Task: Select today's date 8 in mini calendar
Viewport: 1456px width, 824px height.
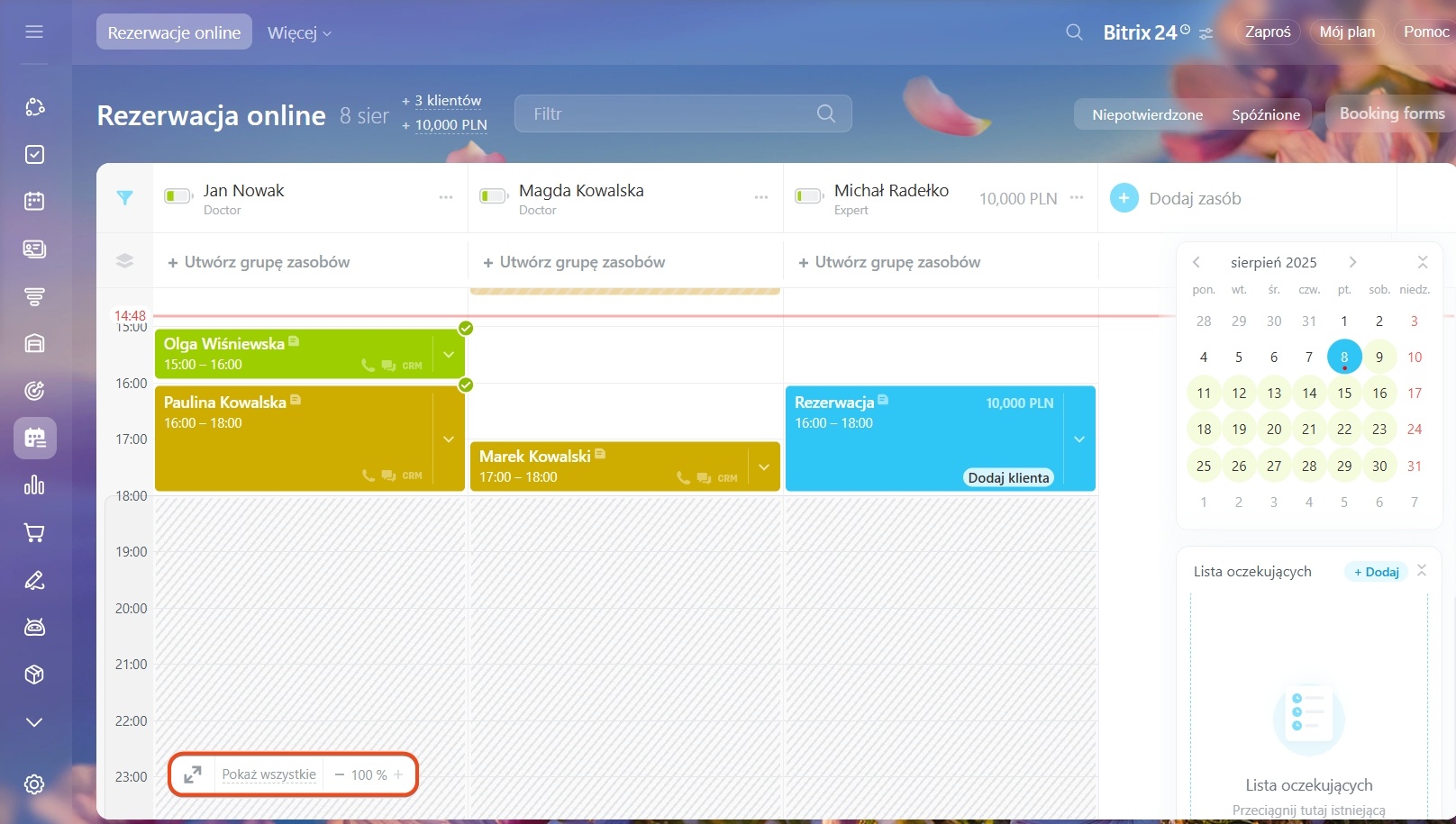Action: (1344, 357)
